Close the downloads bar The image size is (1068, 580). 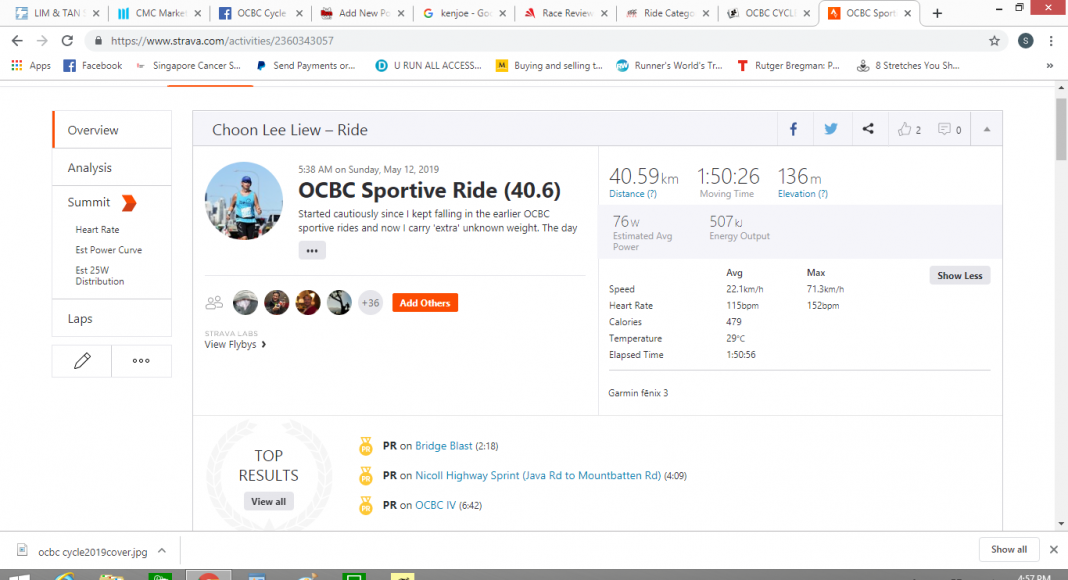(1054, 549)
